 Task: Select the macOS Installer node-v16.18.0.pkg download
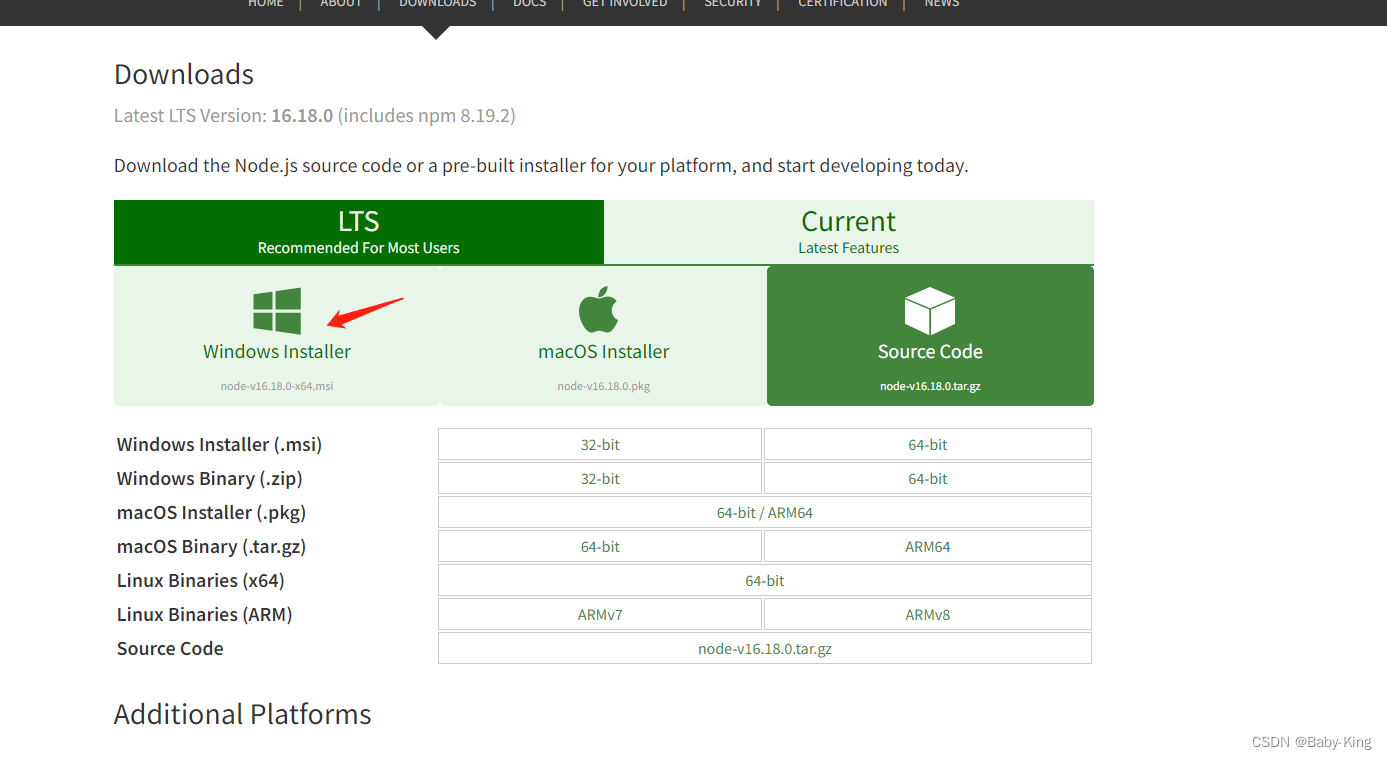[x=603, y=351]
